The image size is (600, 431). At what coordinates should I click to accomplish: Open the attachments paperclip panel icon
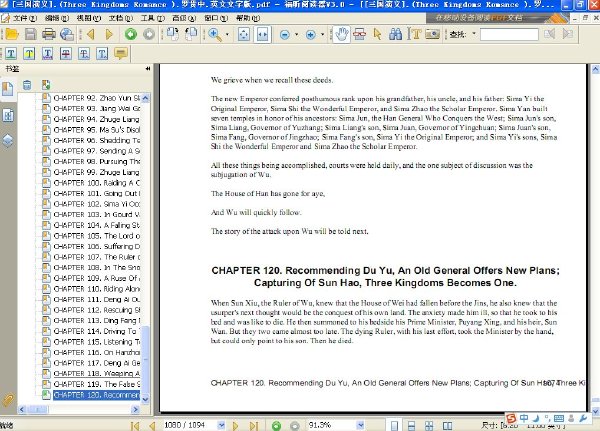(8, 400)
